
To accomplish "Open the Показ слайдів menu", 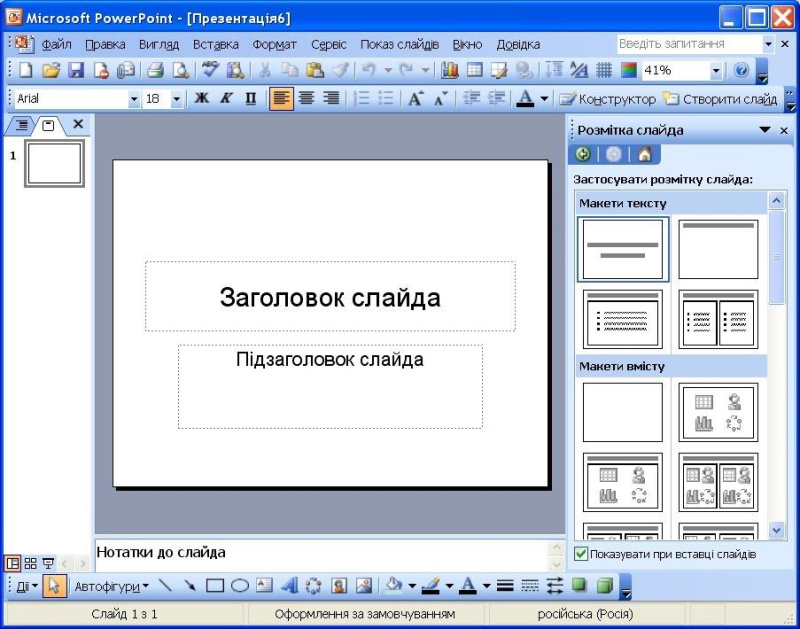I will tap(399, 45).
